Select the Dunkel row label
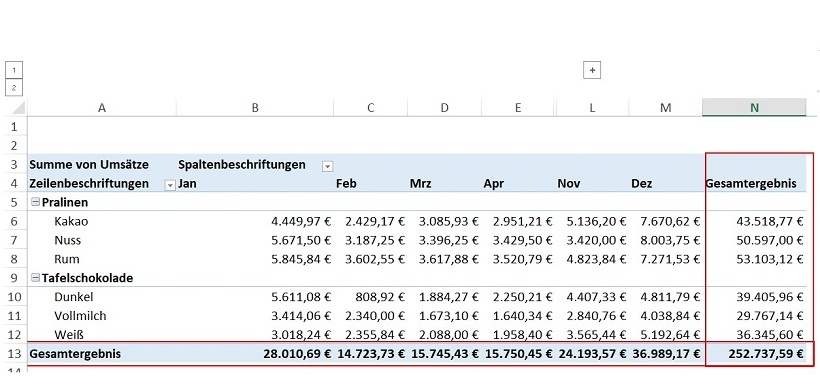The image size is (820, 390). (74, 297)
